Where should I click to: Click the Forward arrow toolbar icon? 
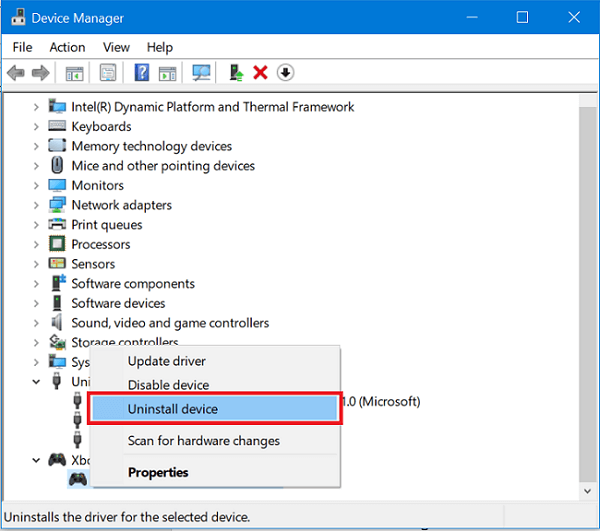(x=40, y=73)
